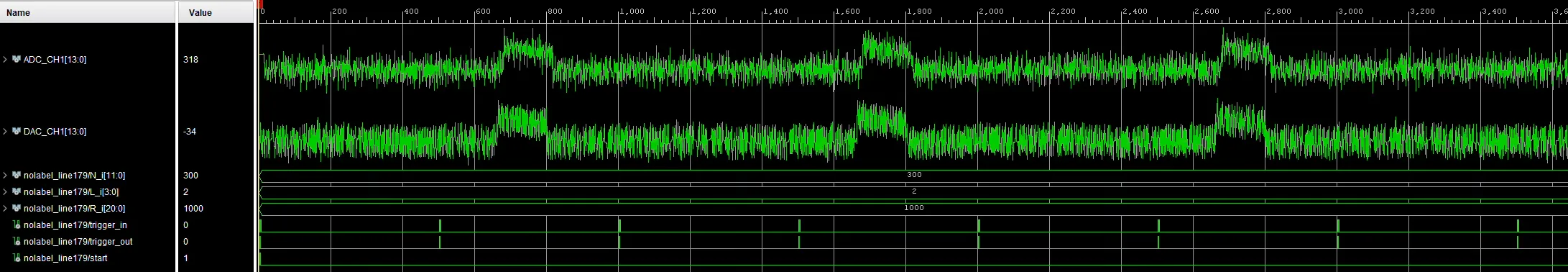Click the 3,000 tick label on the time ruler

click(x=1350, y=12)
